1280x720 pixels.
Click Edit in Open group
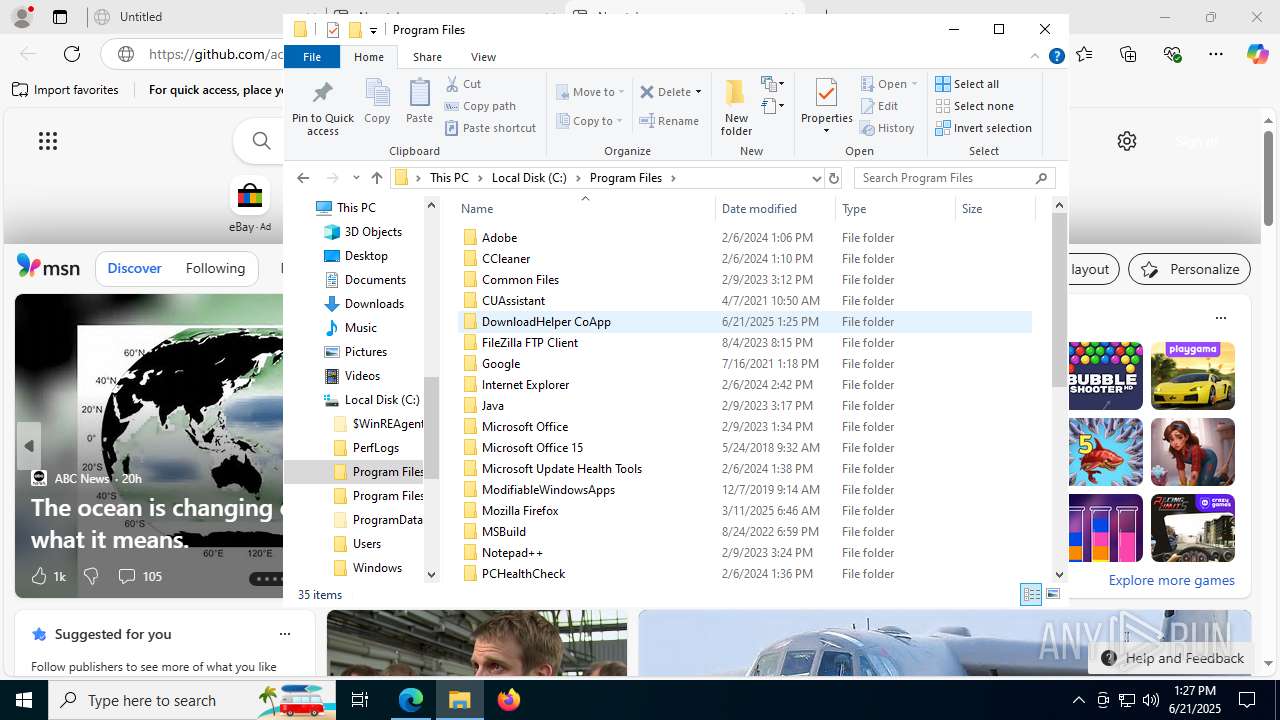click(879, 106)
